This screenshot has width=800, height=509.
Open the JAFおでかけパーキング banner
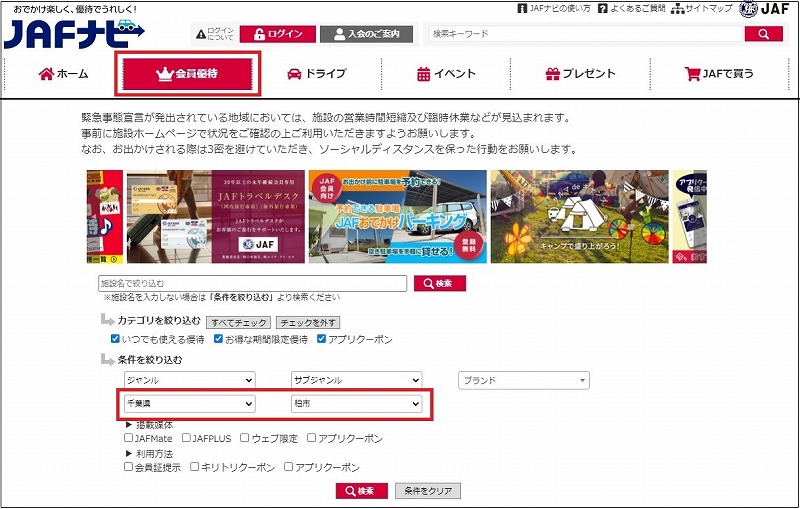click(x=397, y=217)
